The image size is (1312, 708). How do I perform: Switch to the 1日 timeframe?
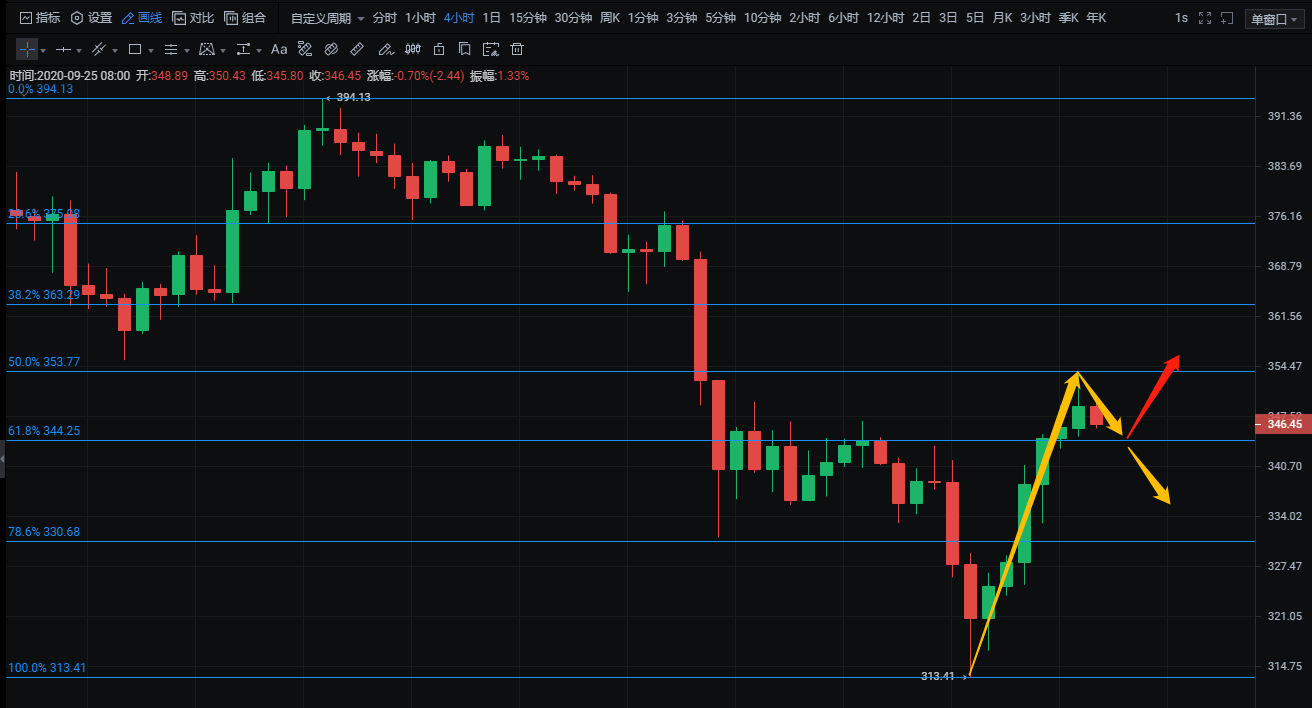pyautogui.click(x=491, y=18)
